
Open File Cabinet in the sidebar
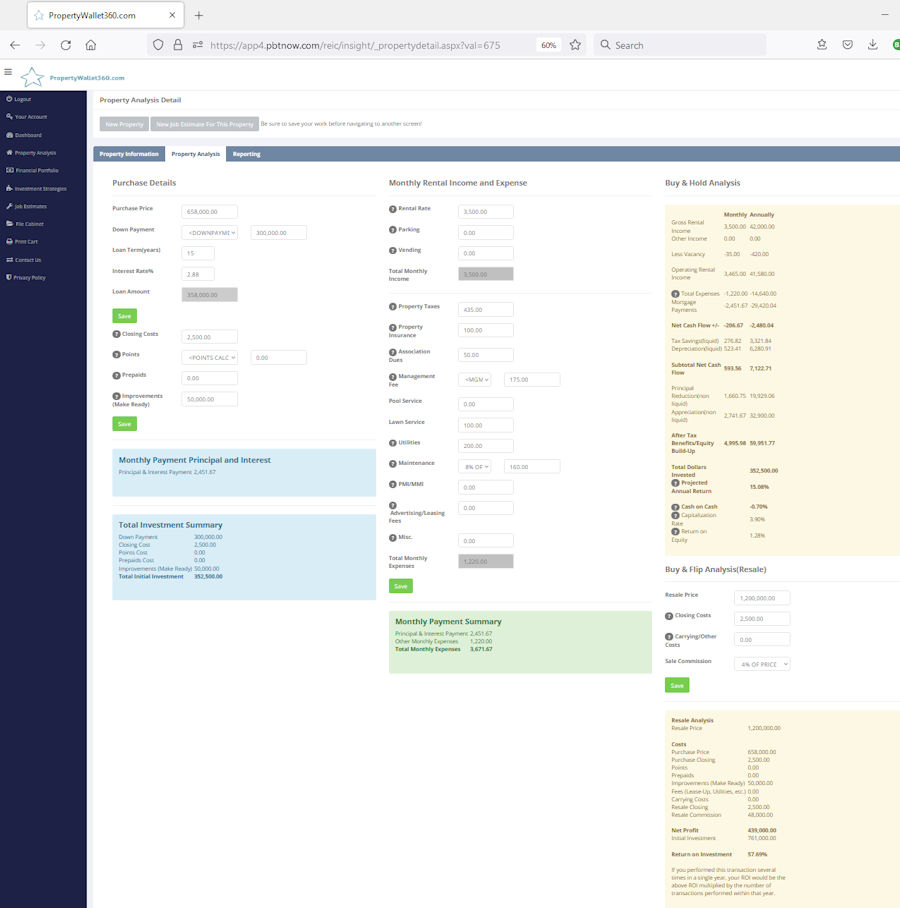coord(25,224)
